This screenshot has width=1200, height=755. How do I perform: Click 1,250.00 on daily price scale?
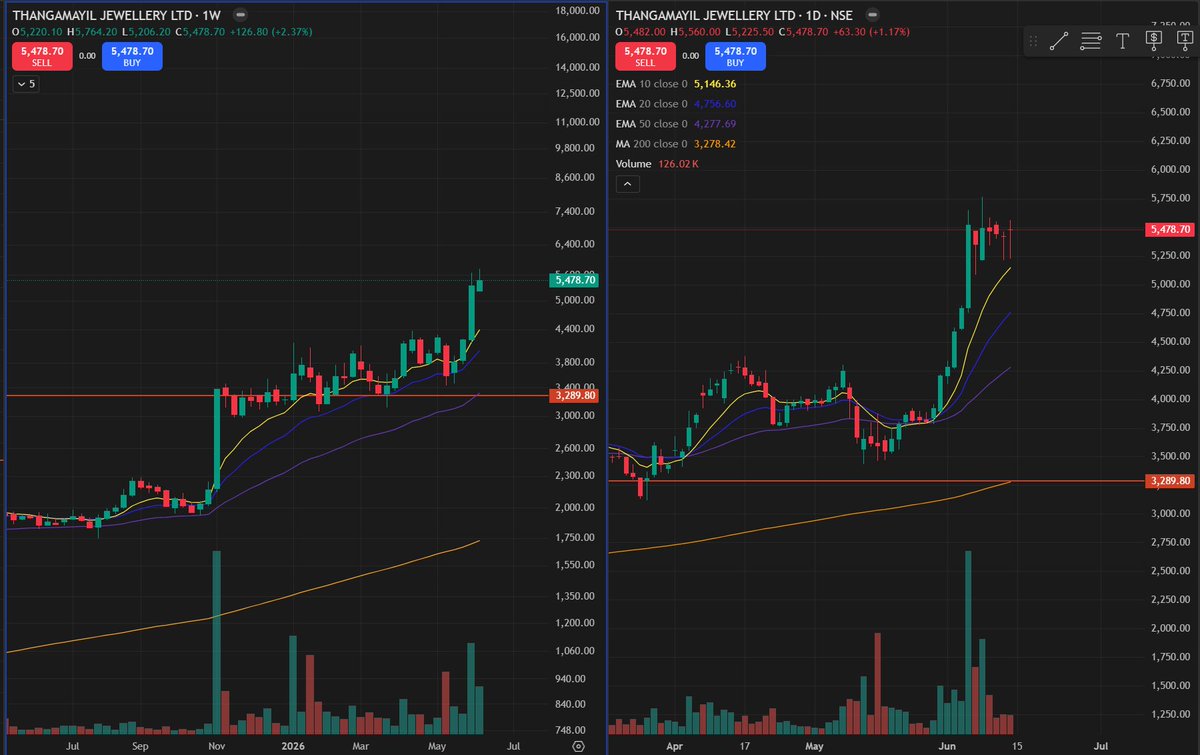coord(1171,715)
